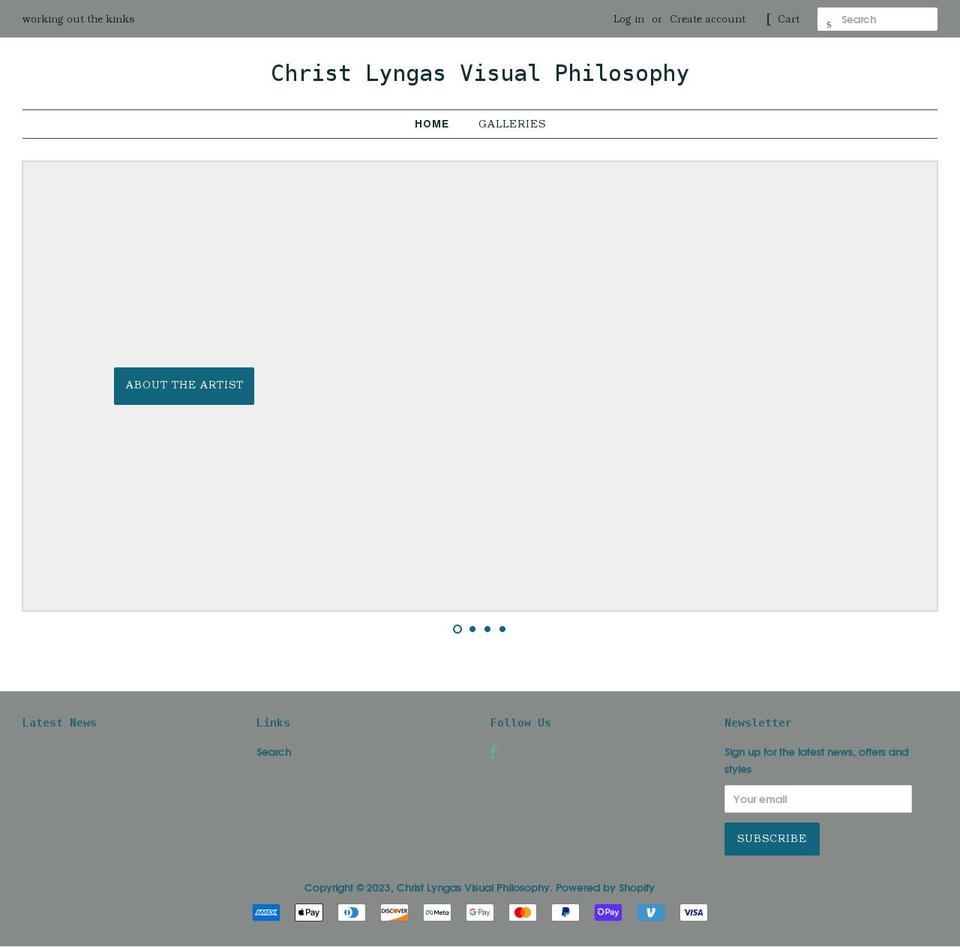Click the About the Artist button
Screen dimensions: 960x947
[184, 386]
